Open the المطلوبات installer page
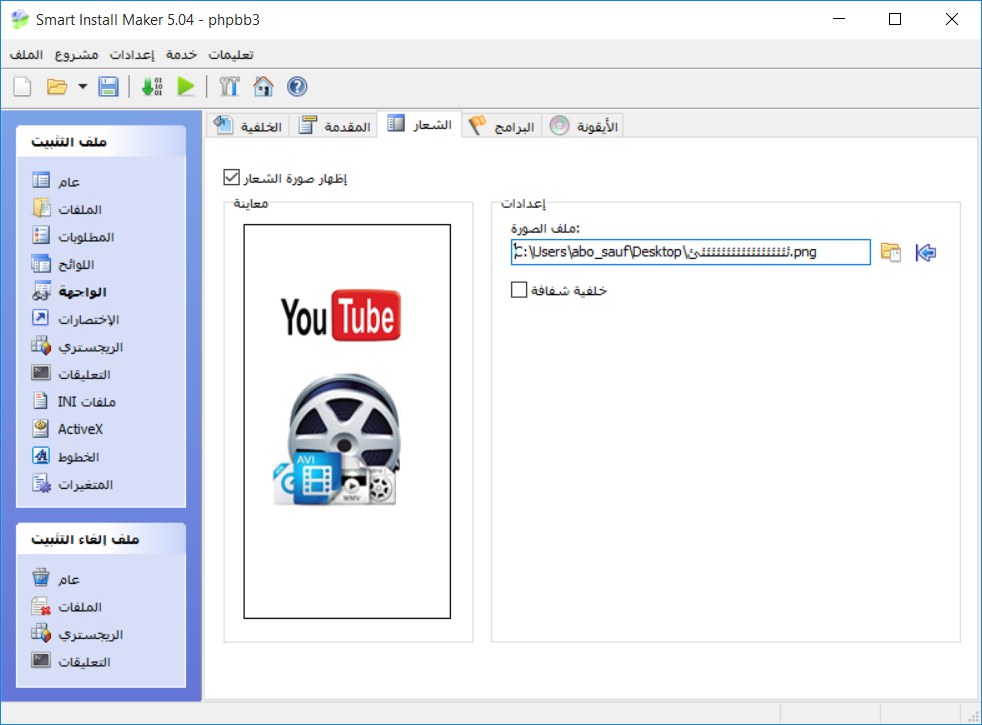 (73, 237)
